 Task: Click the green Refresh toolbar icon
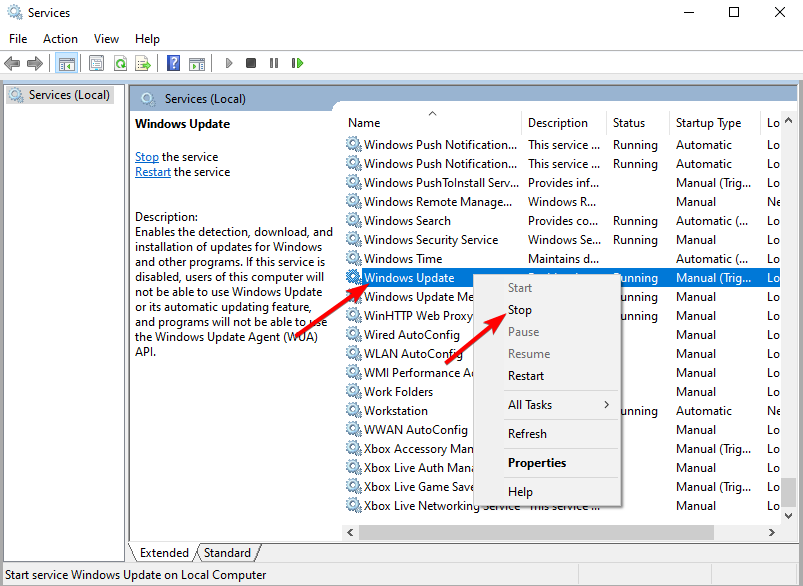point(120,64)
